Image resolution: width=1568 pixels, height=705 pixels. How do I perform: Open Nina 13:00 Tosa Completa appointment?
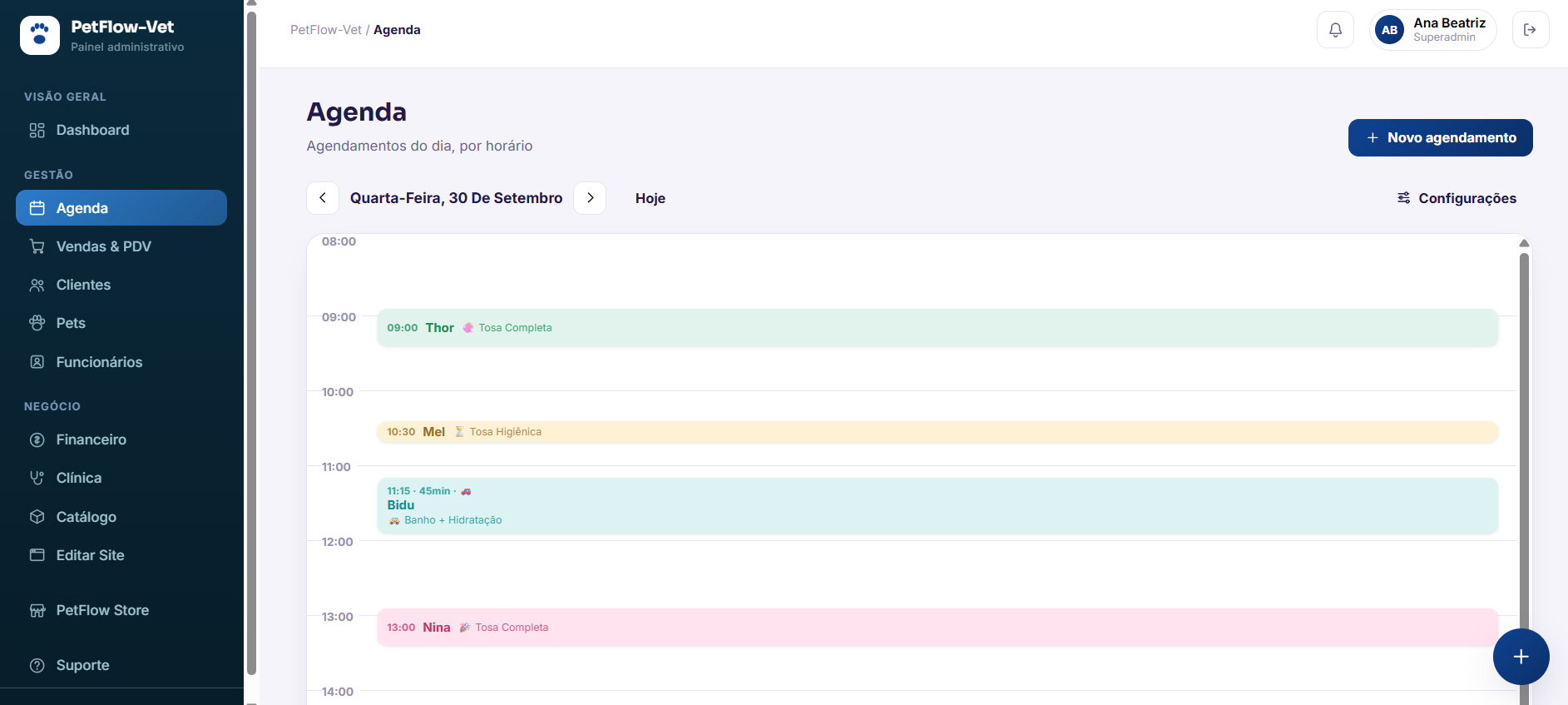tap(937, 628)
